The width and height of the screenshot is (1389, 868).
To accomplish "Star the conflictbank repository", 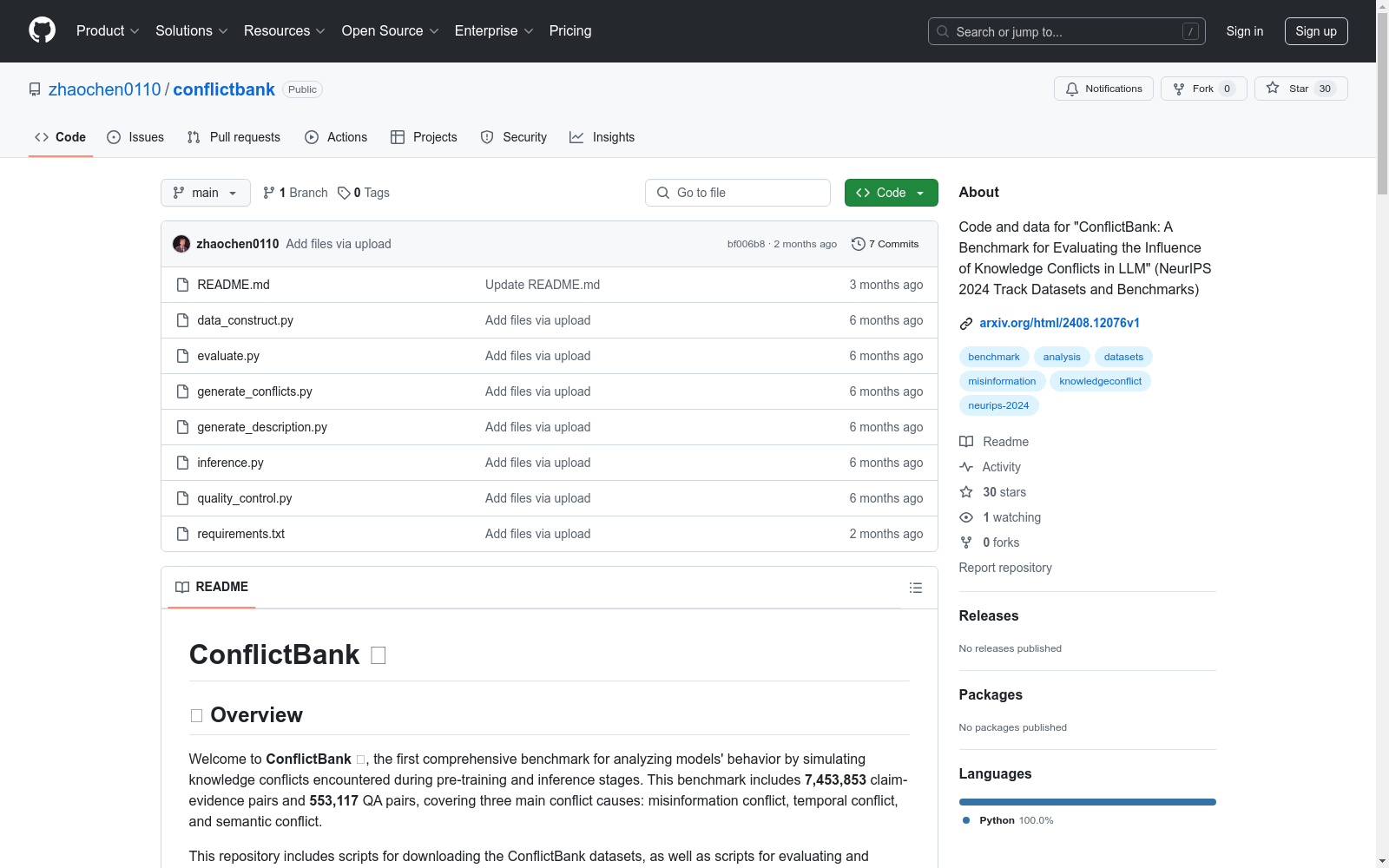I will click(x=1300, y=89).
